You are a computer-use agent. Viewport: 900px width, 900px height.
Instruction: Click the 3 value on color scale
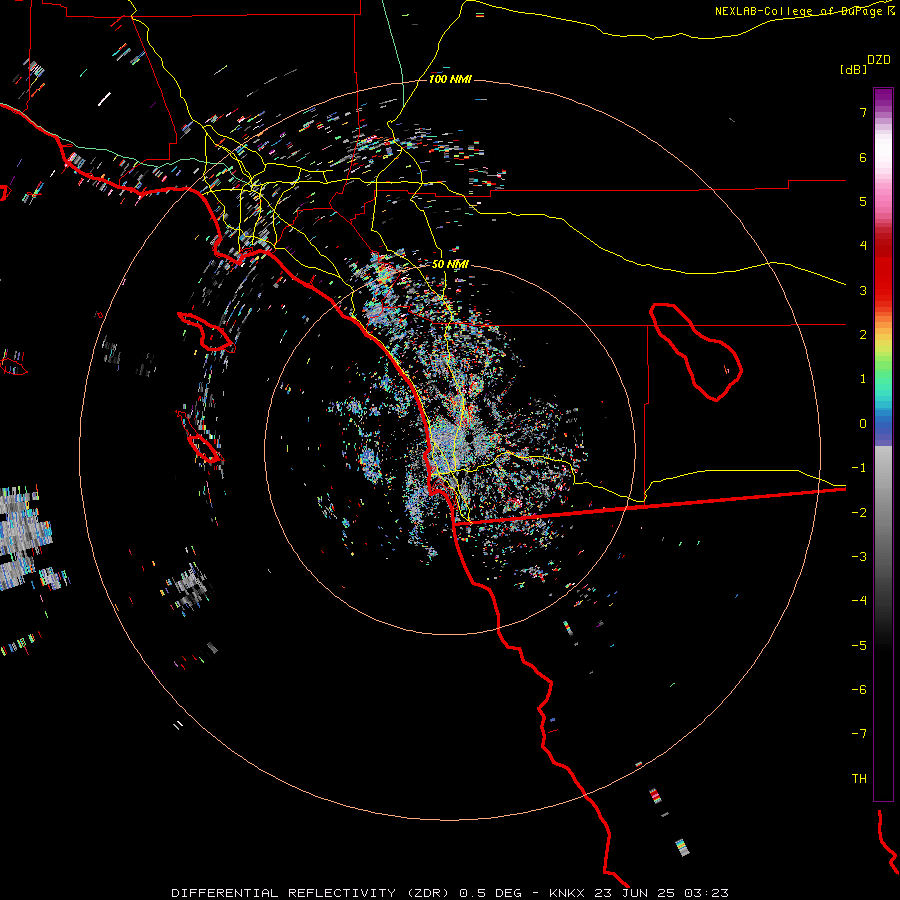pyautogui.click(x=863, y=290)
